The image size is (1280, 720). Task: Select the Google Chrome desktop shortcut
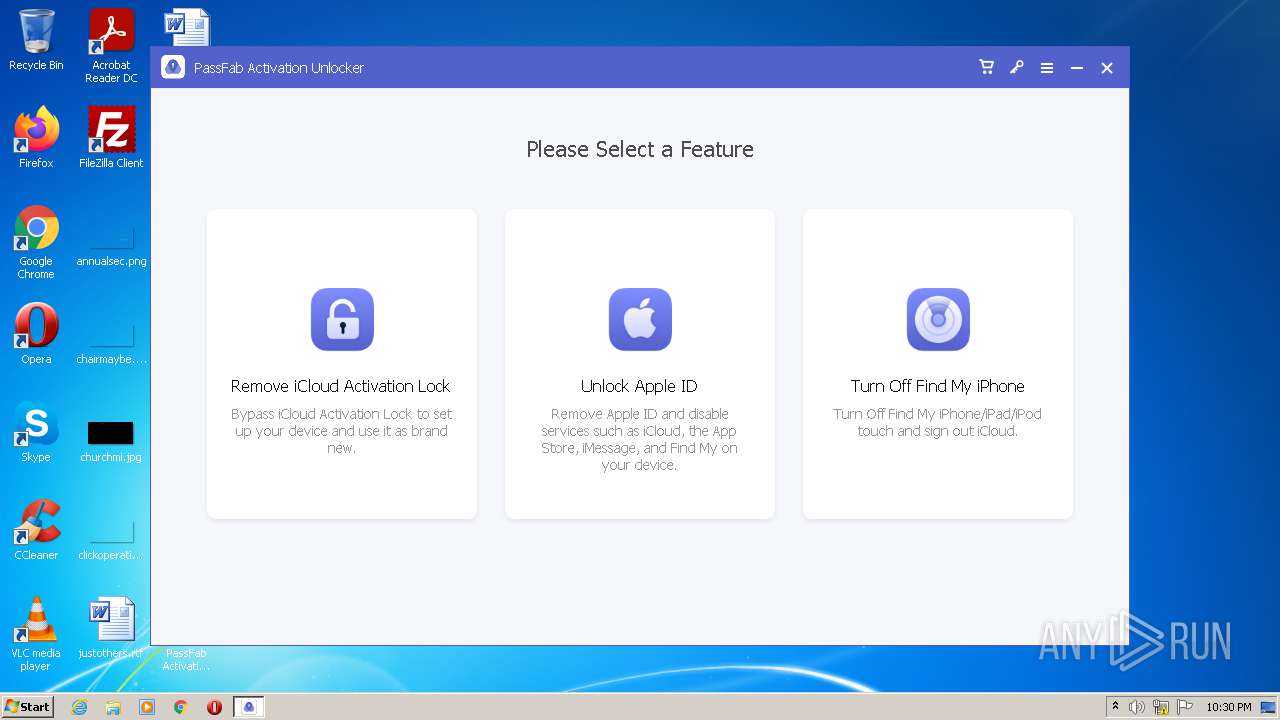click(36, 243)
